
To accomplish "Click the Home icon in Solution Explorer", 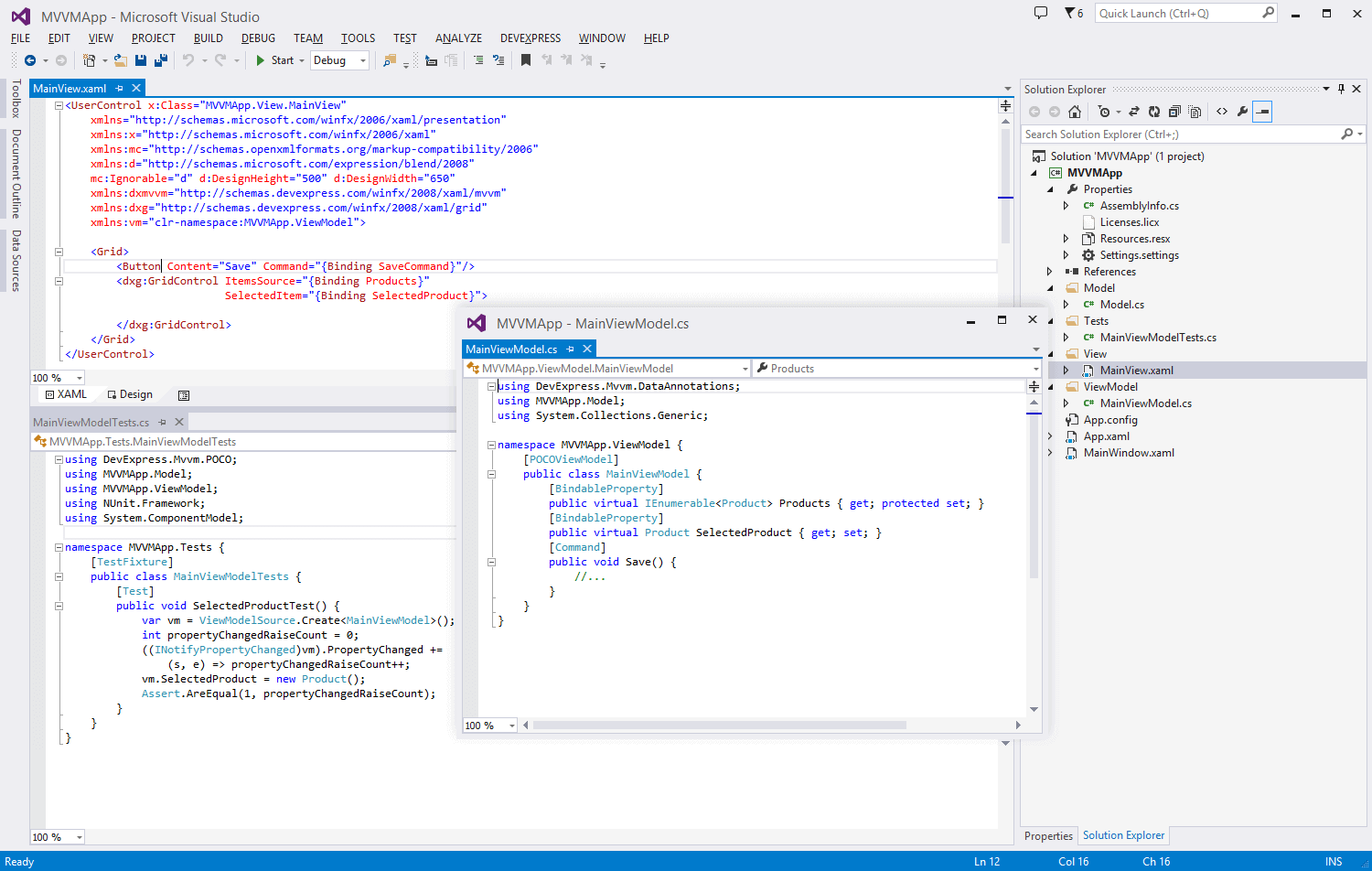I will coord(1075,112).
